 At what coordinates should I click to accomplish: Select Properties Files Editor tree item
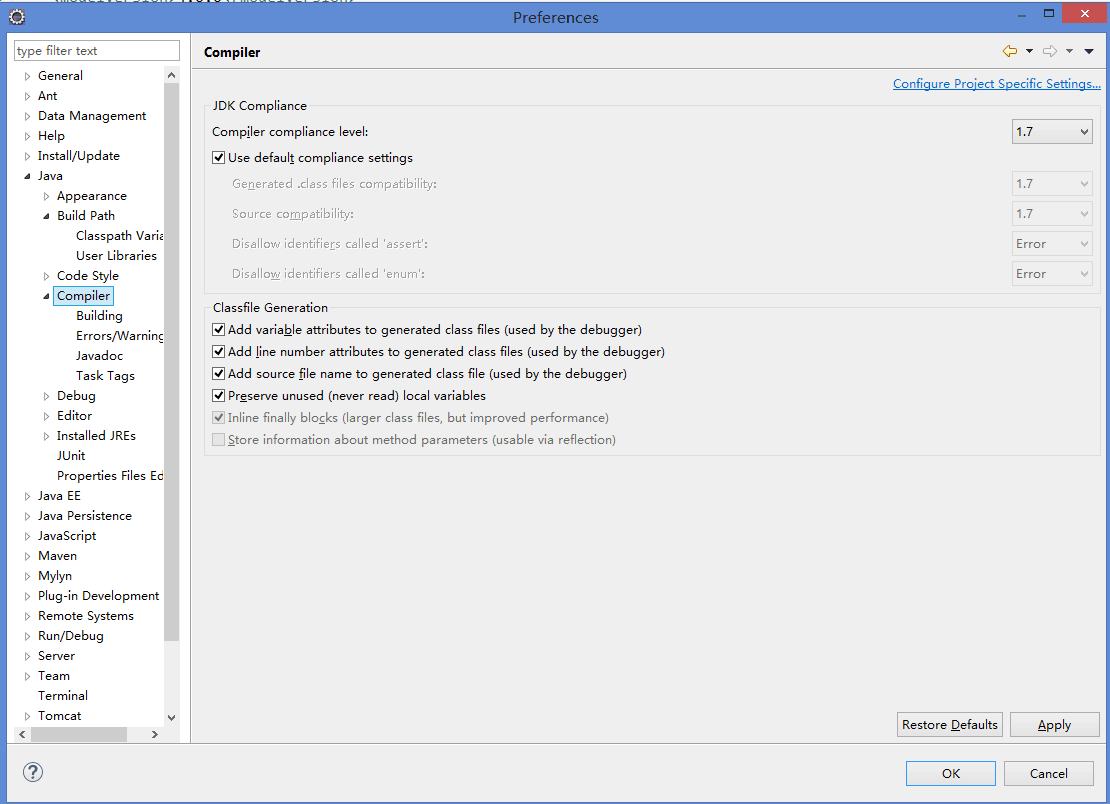110,476
